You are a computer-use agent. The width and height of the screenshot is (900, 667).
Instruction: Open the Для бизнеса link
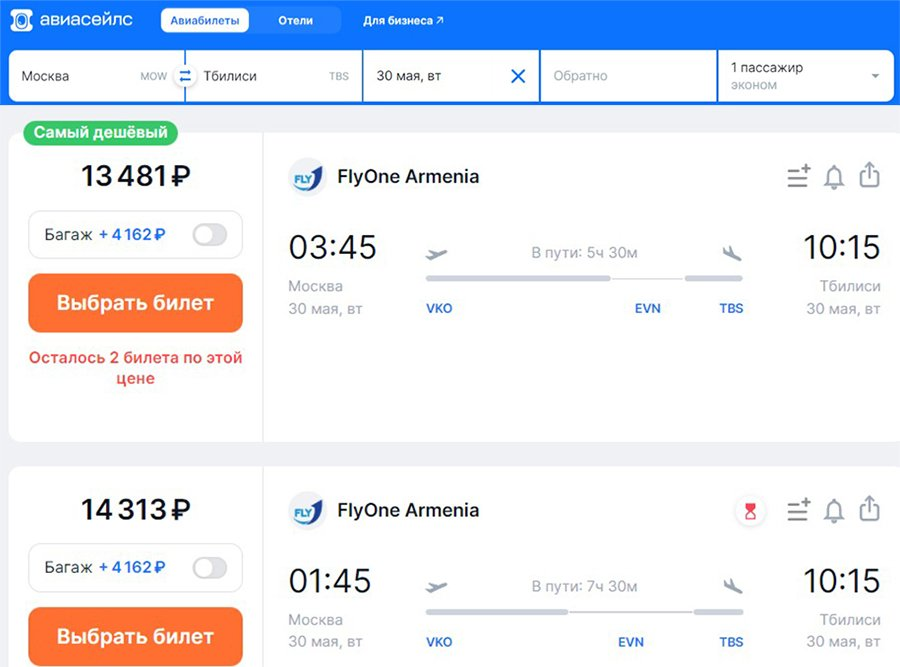403,20
